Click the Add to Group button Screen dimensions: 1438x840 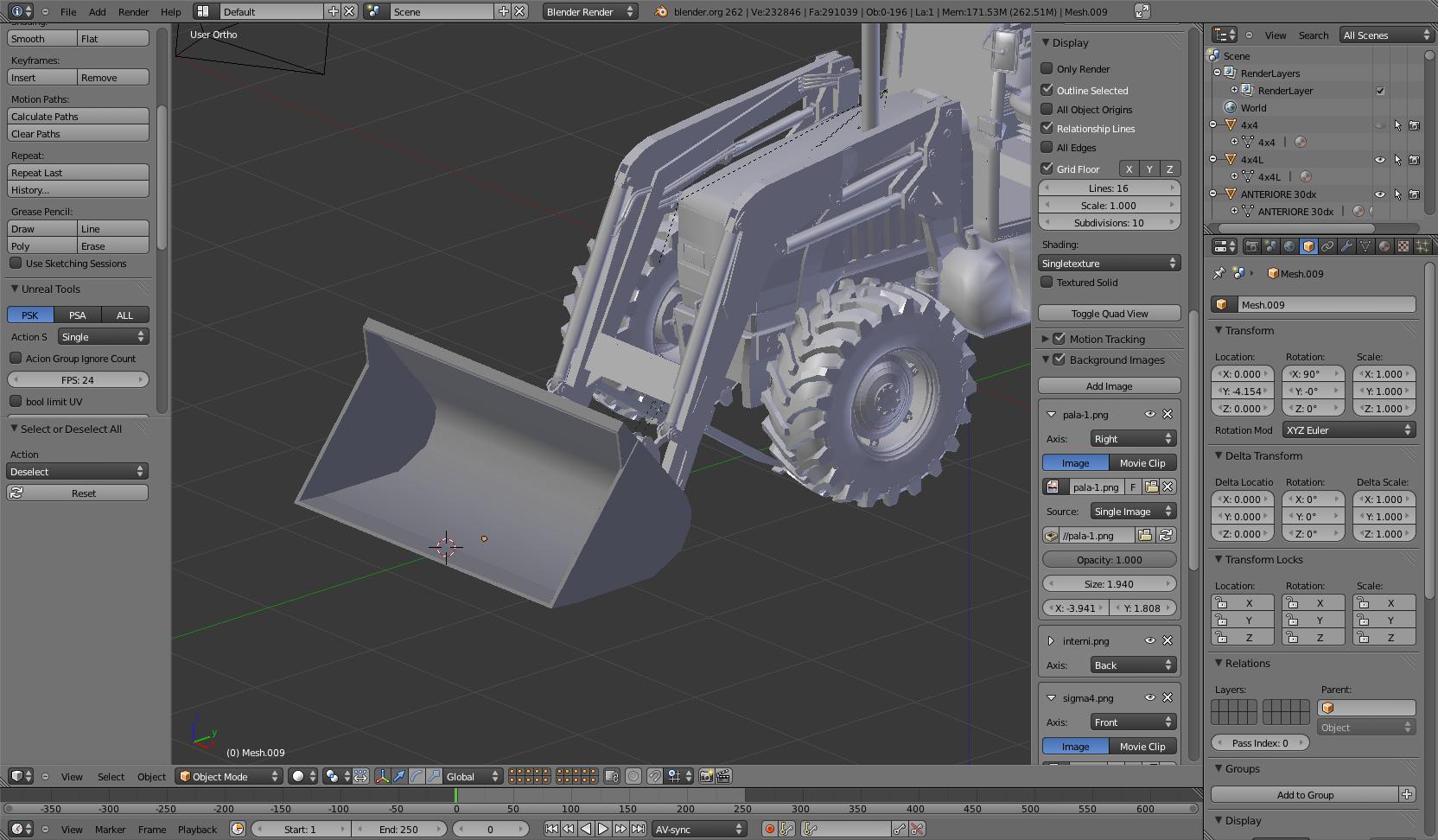pos(1305,794)
